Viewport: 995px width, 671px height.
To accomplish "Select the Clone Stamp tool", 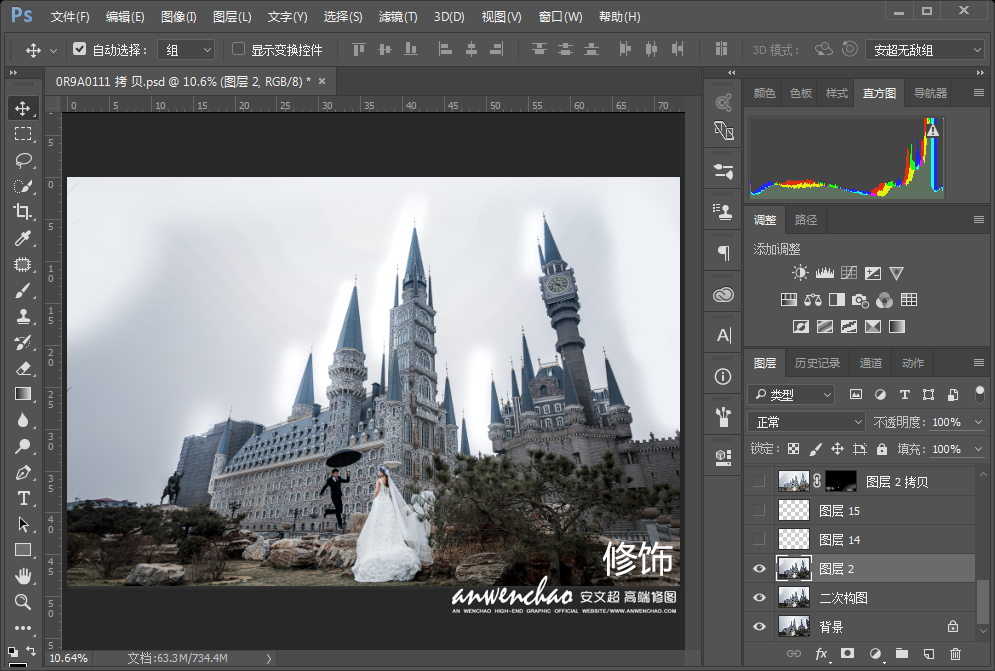I will point(23,316).
